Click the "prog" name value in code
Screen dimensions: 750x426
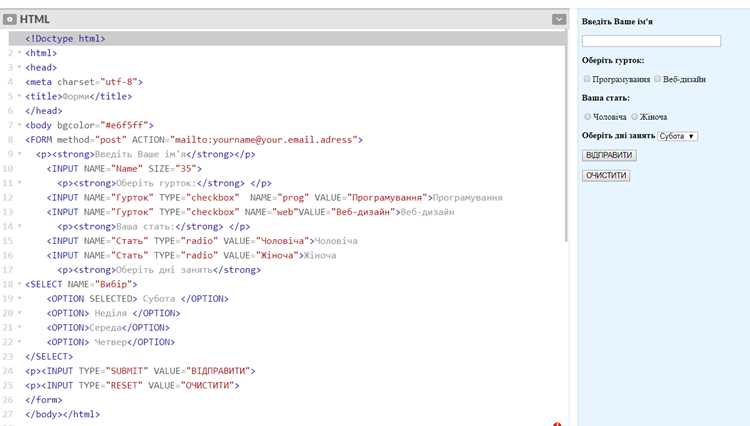pos(293,197)
